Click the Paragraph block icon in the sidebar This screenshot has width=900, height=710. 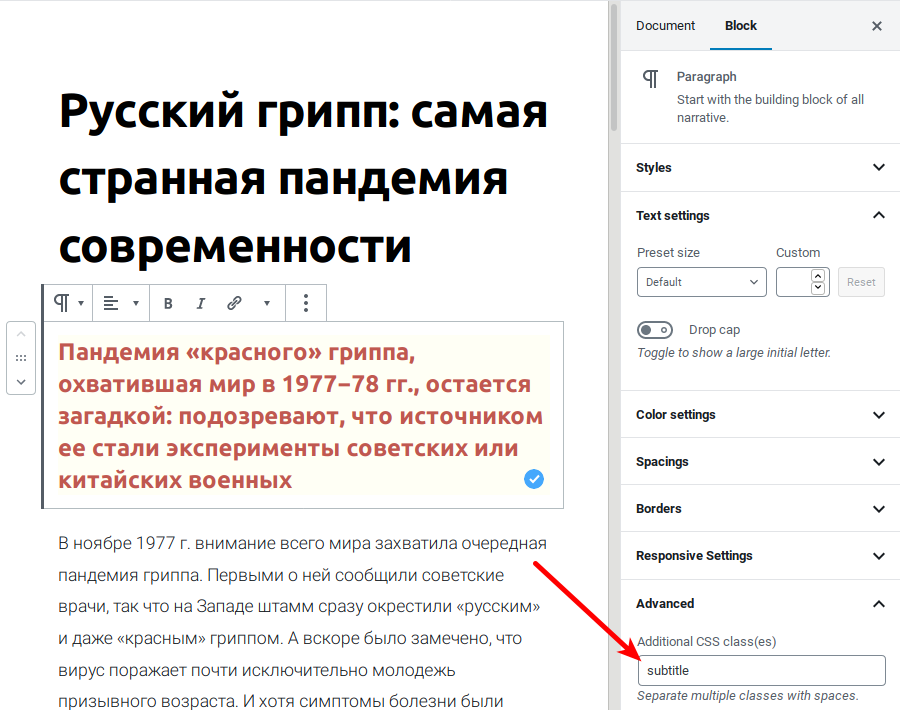[650, 79]
